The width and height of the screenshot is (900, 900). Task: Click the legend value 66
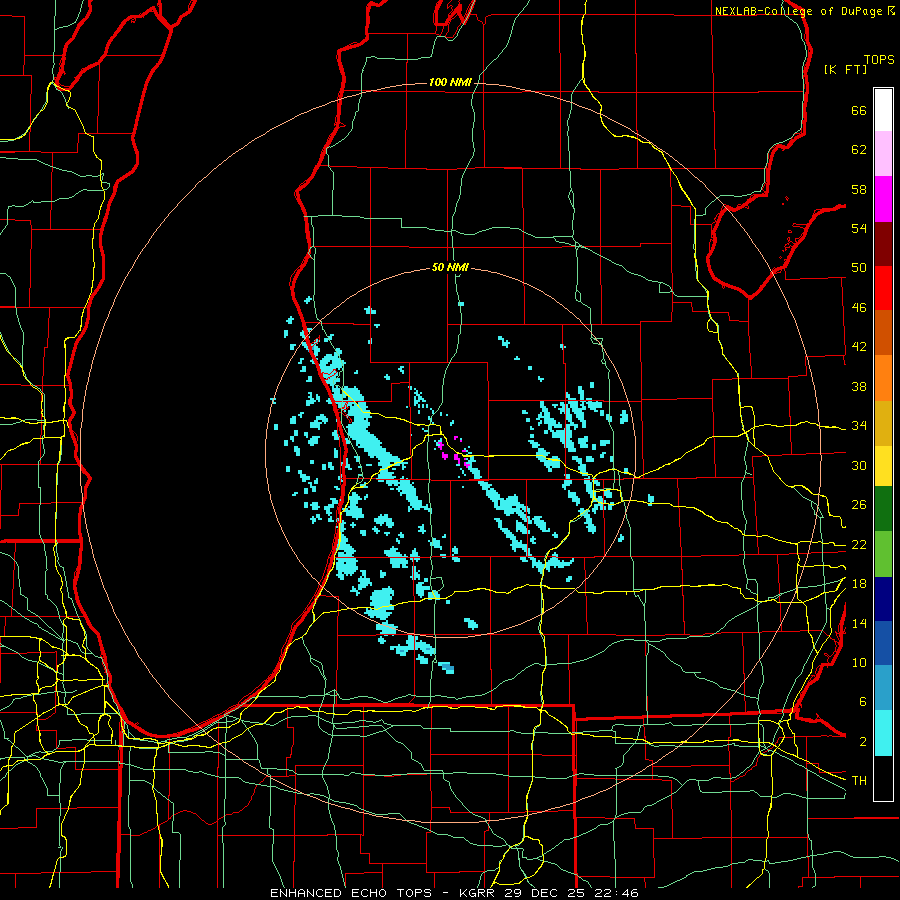pos(859,110)
